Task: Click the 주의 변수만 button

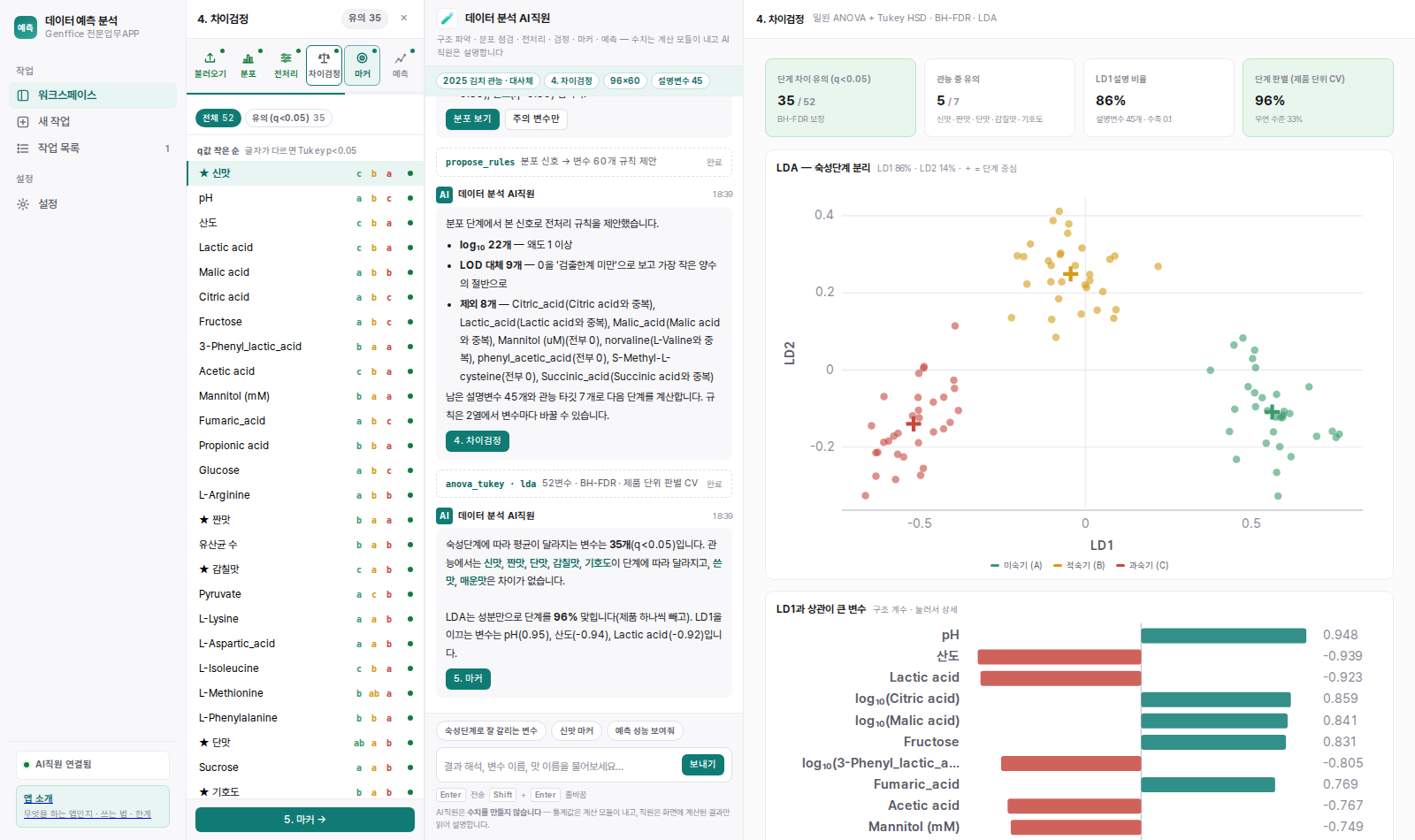Action: point(536,119)
